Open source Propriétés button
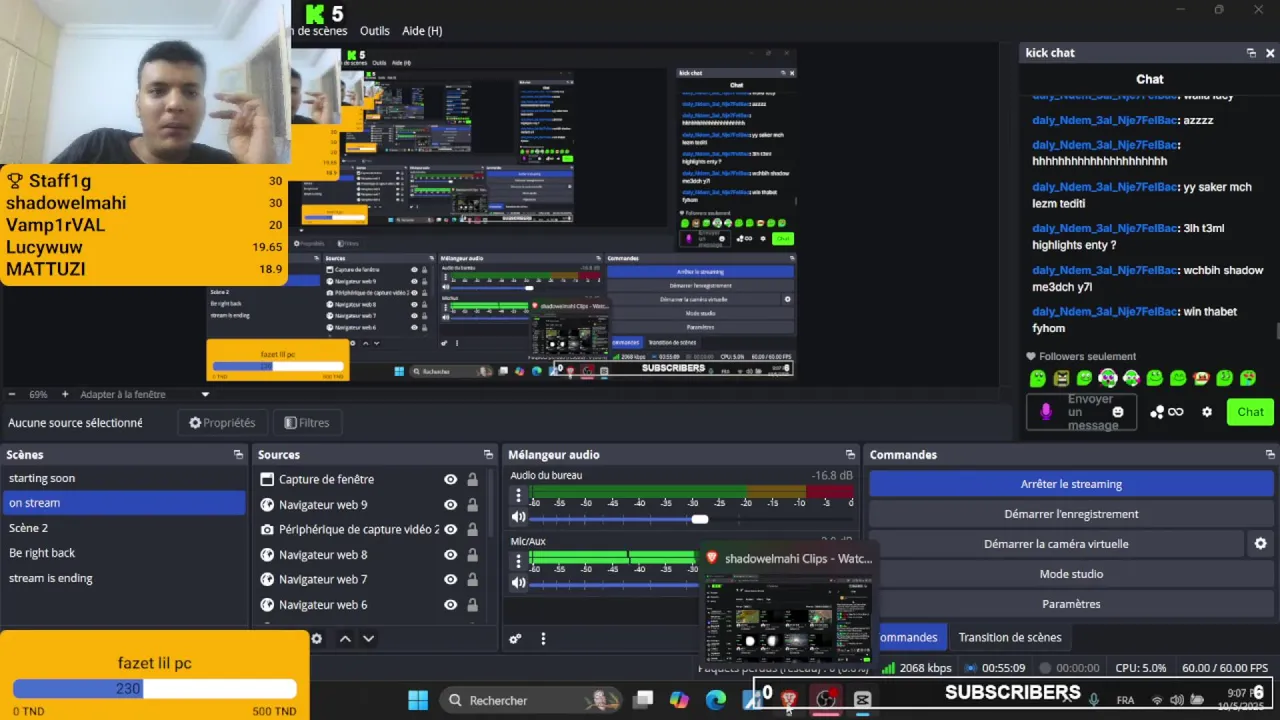The width and height of the screenshot is (1280, 720). (x=222, y=423)
